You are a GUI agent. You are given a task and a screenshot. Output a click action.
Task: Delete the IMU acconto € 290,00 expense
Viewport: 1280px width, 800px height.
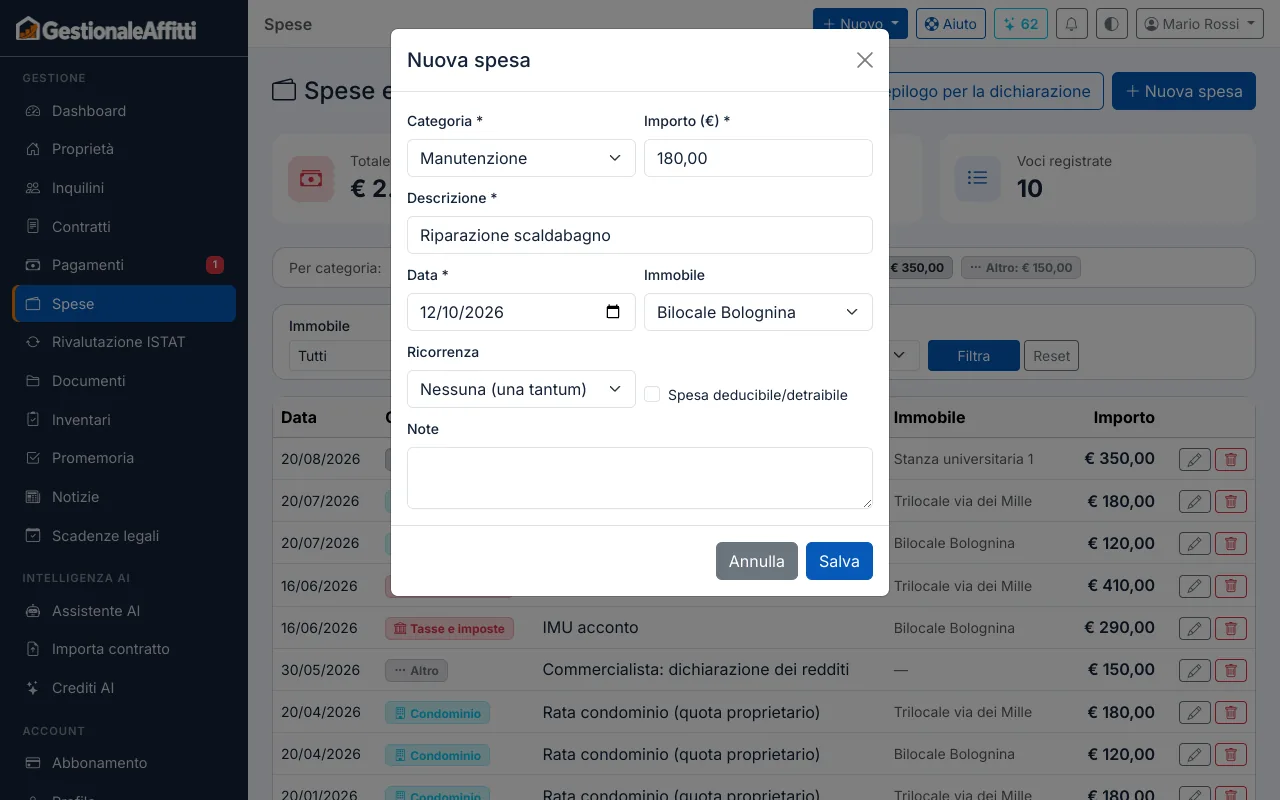coord(1231,628)
